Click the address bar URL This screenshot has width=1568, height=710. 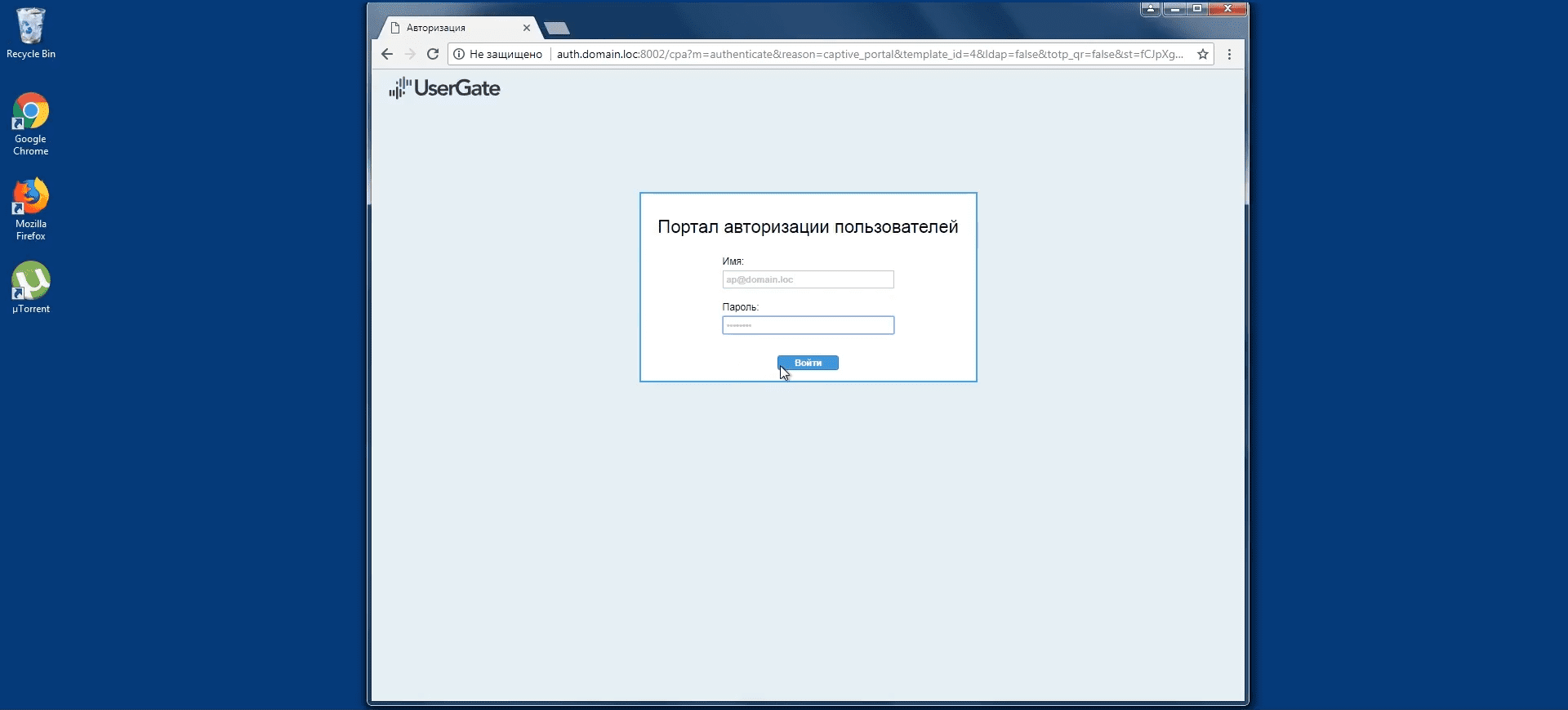[870, 54]
